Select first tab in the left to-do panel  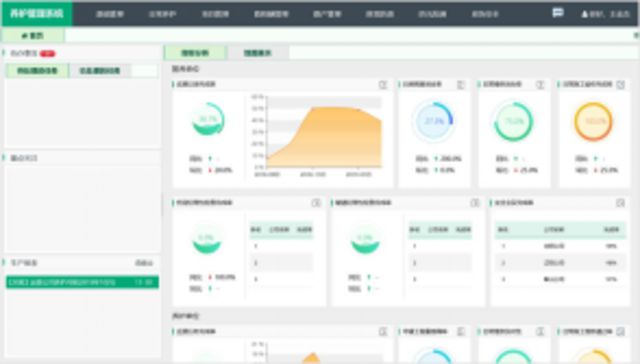pyautogui.click(x=37, y=71)
